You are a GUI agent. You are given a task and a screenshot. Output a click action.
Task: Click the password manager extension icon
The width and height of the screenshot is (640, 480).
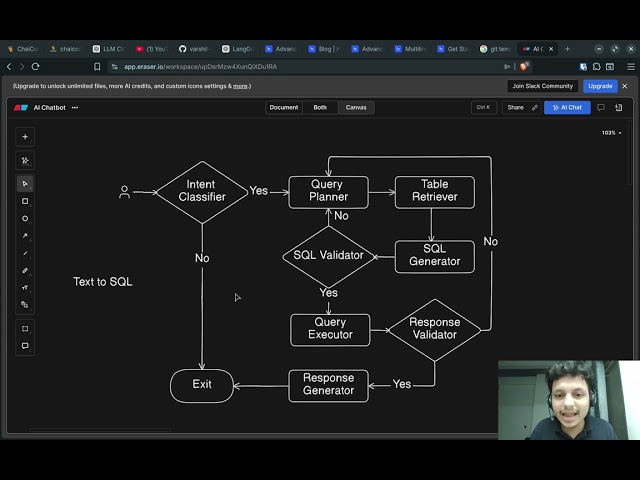[583, 67]
